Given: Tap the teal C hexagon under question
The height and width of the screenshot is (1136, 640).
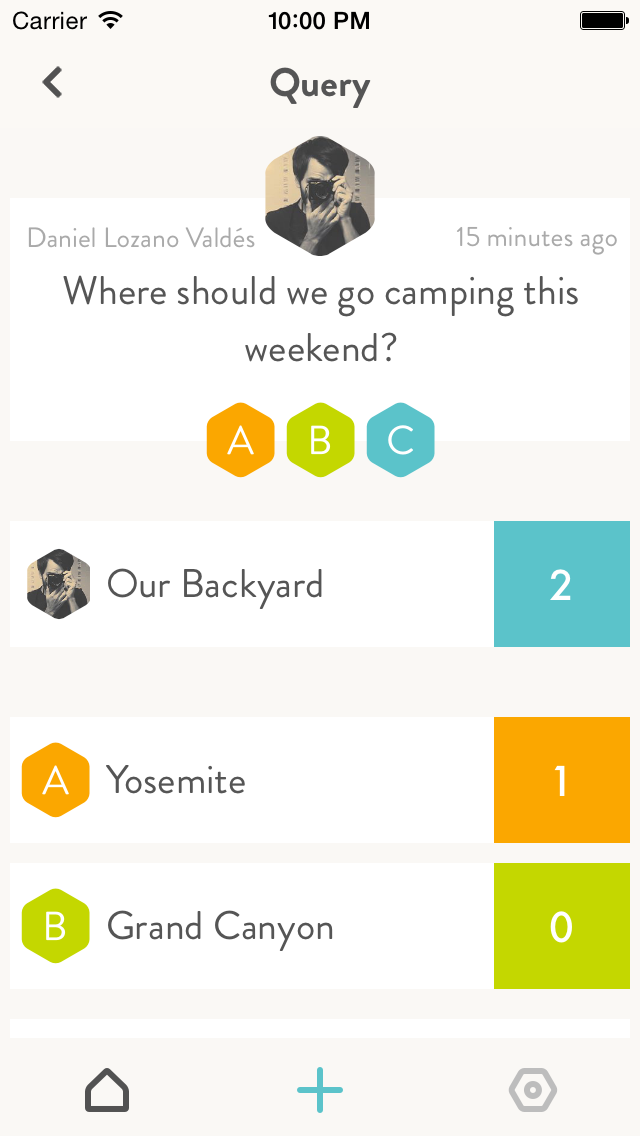Looking at the screenshot, I should pos(401,441).
